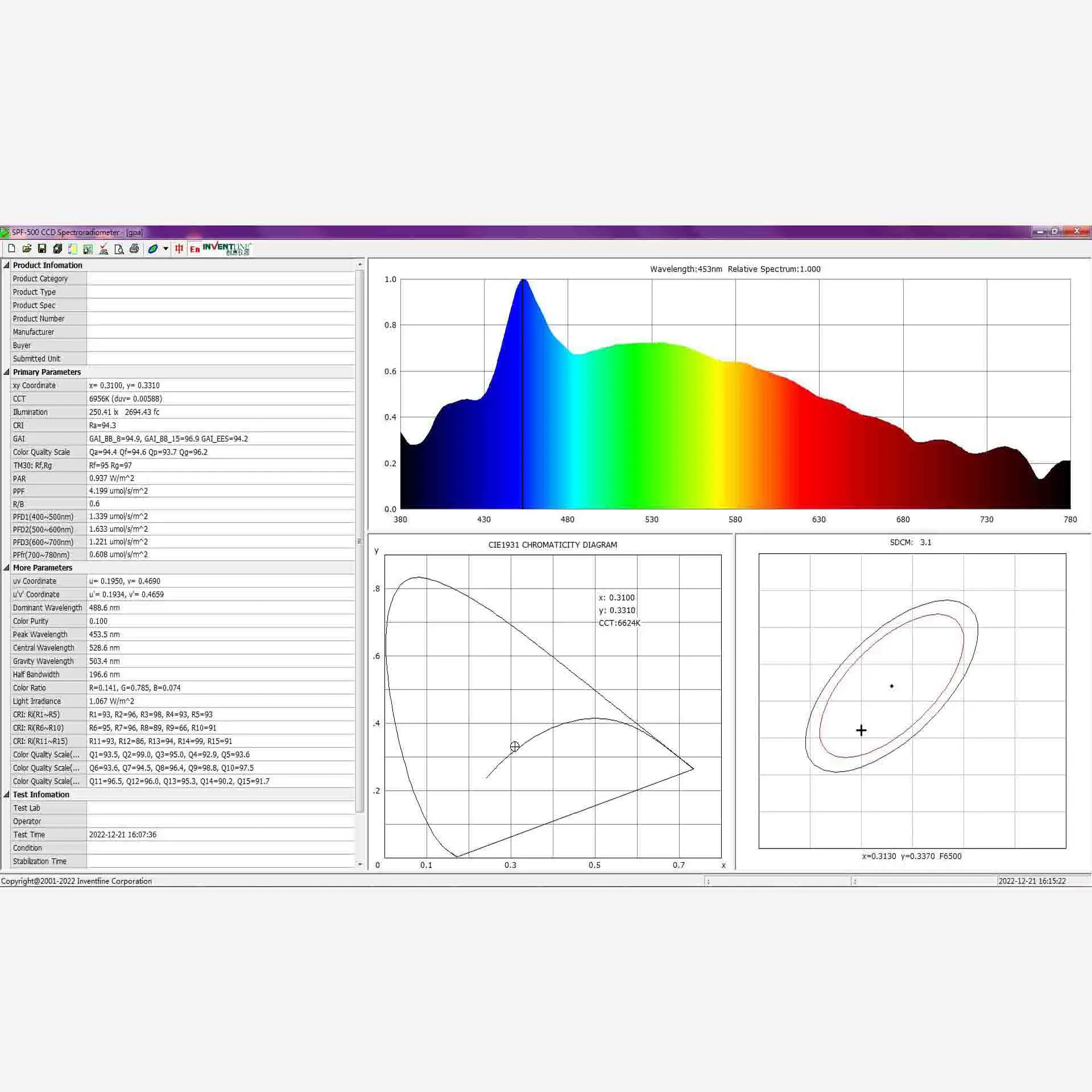
Task: Click the Manufacturer value field
Action: click(221, 332)
